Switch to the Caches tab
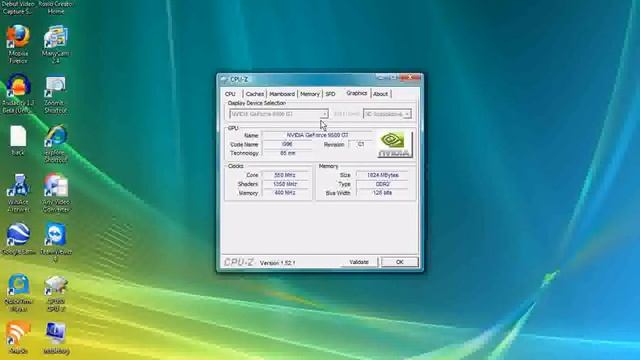Viewport: 640px width, 360px height. point(255,94)
